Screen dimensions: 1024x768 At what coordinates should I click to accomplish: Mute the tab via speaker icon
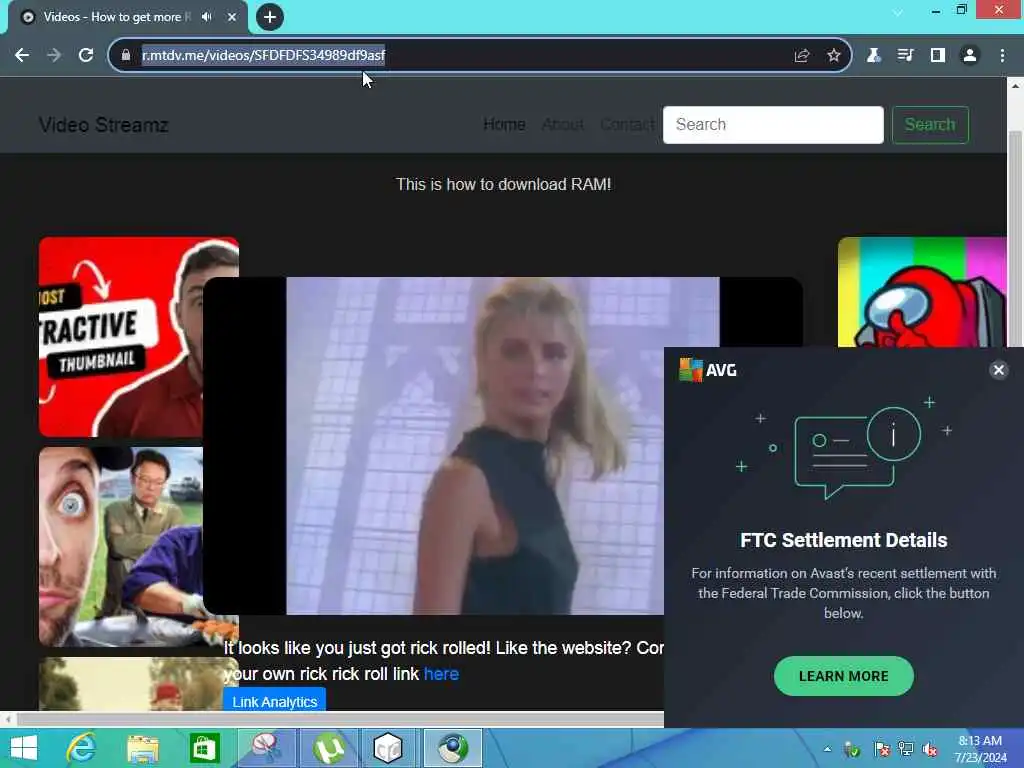[207, 17]
